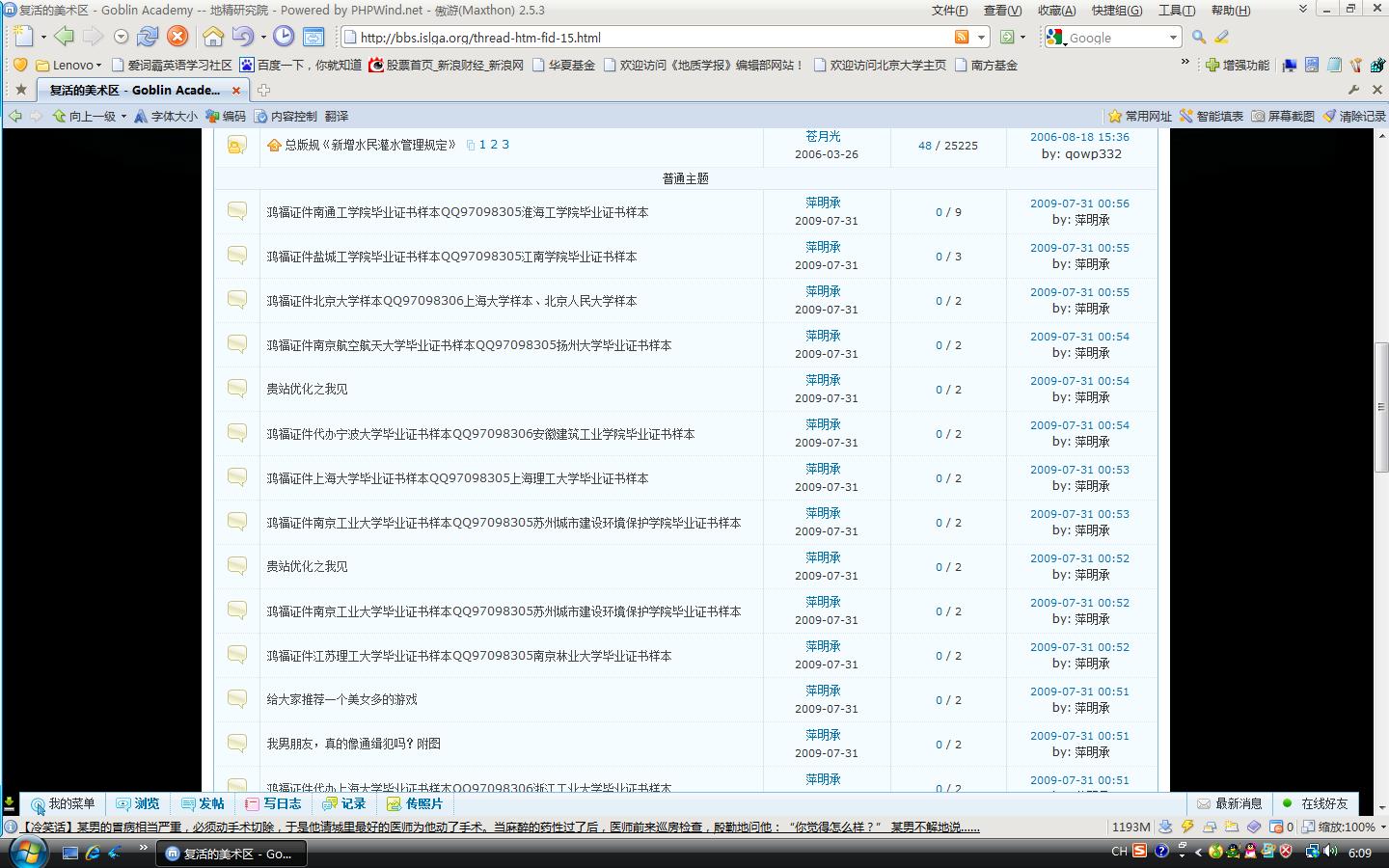
Task: Open the forward history dropdown circle
Action: coord(121,37)
